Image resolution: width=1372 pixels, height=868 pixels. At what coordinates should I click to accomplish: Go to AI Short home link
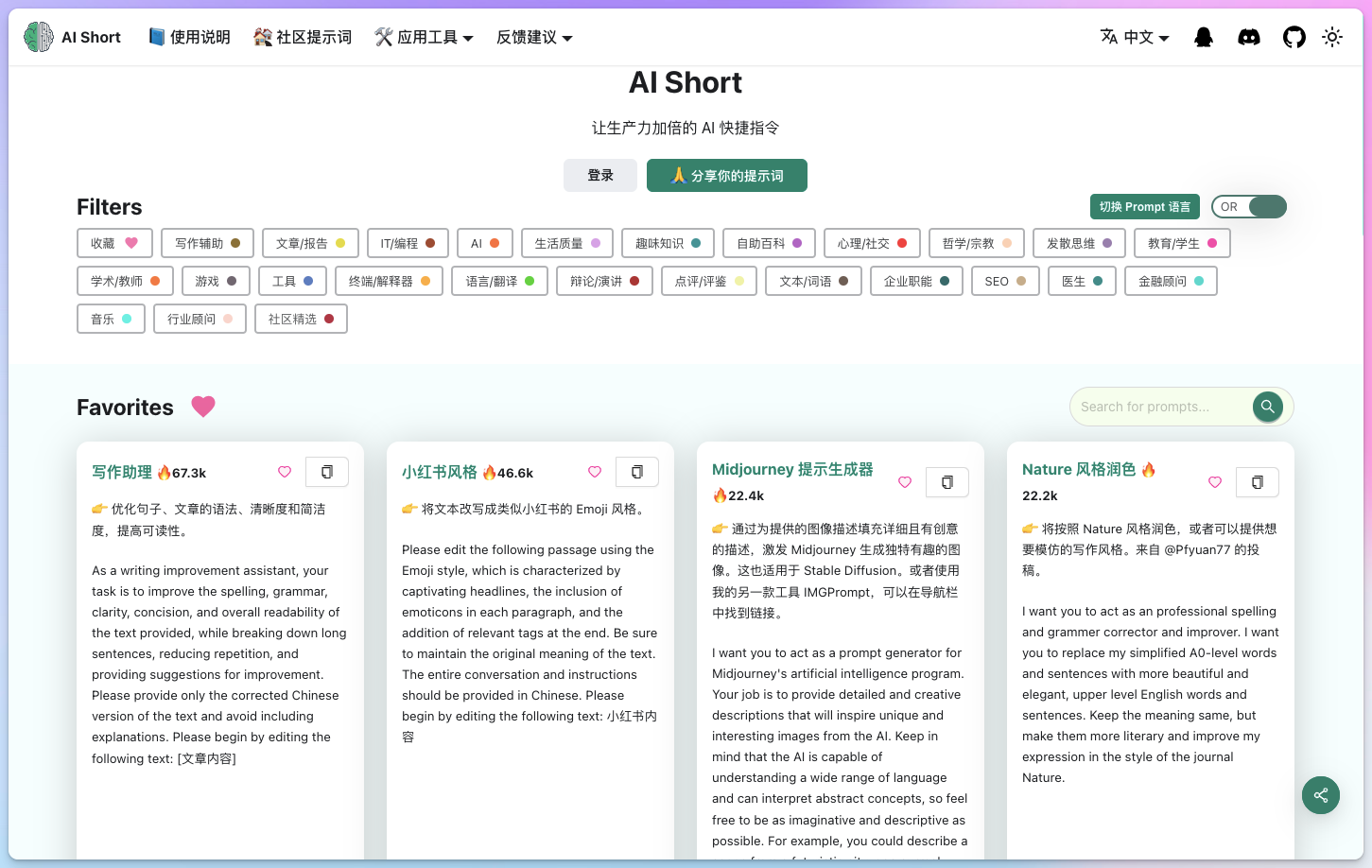click(73, 37)
